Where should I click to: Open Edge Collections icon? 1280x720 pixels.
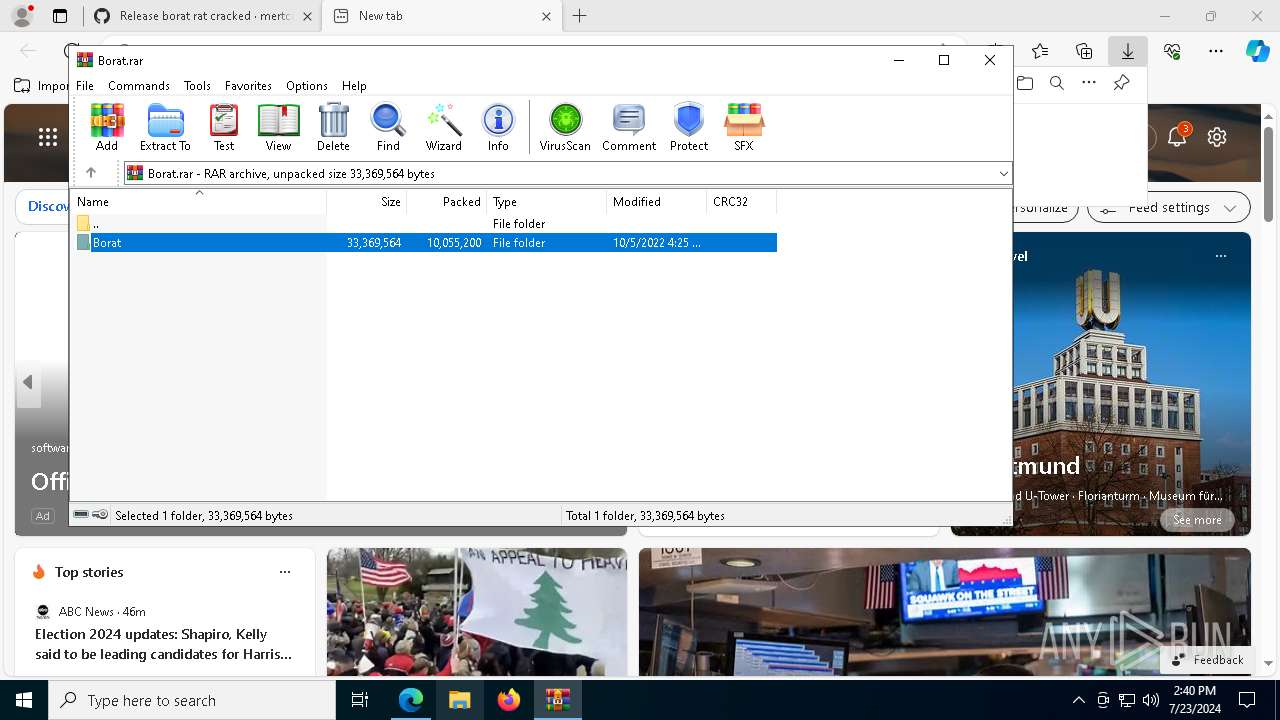tap(1084, 51)
